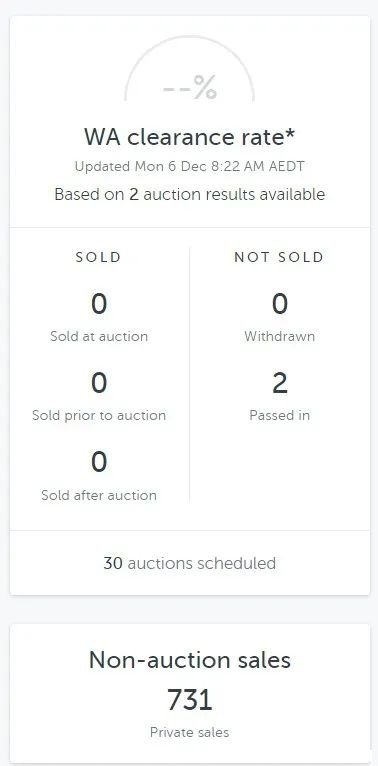Click the clearance rate percentage gauge

coord(189,68)
